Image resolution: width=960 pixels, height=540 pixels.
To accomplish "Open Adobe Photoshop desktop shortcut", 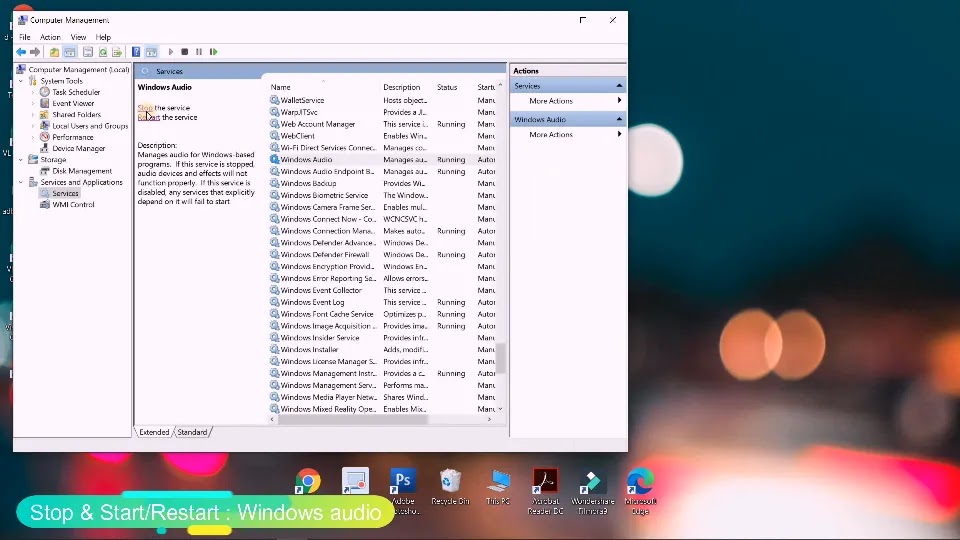I will (403, 491).
